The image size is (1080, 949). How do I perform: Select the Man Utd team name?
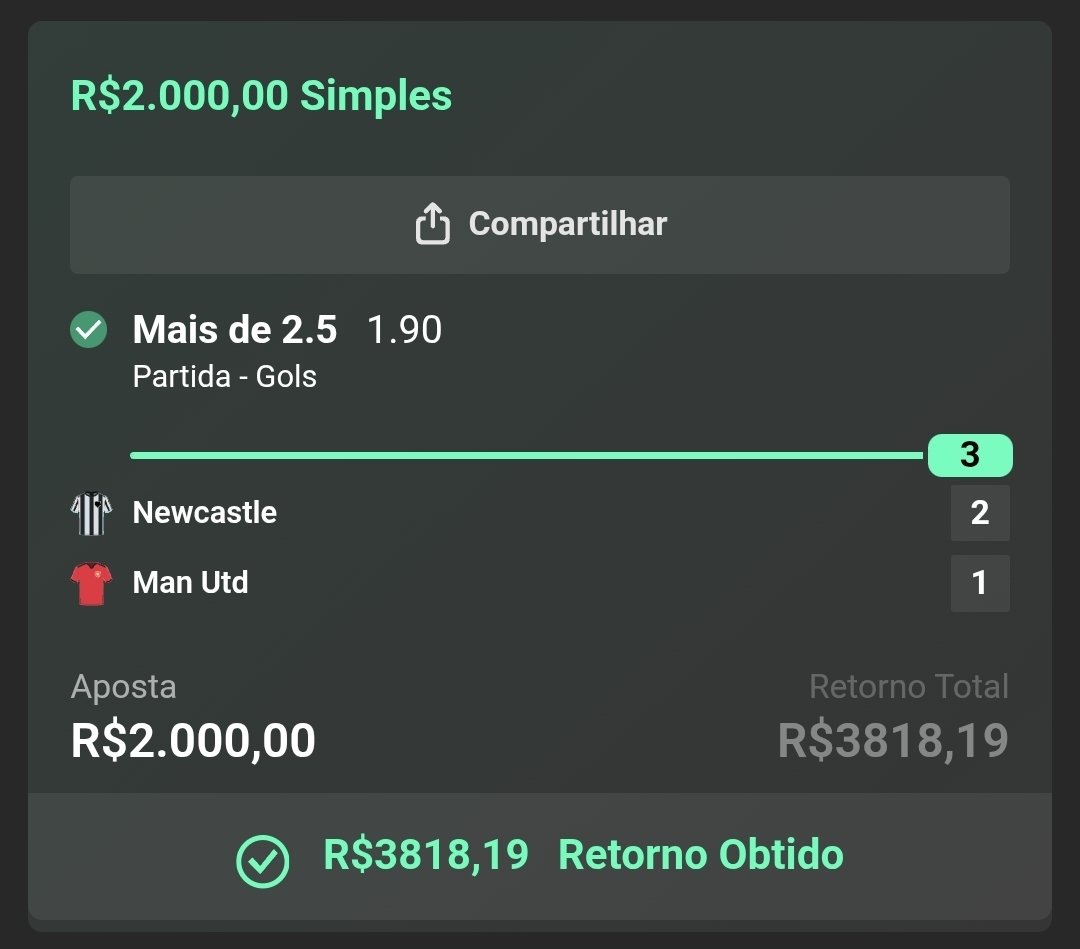pyautogui.click(x=190, y=583)
